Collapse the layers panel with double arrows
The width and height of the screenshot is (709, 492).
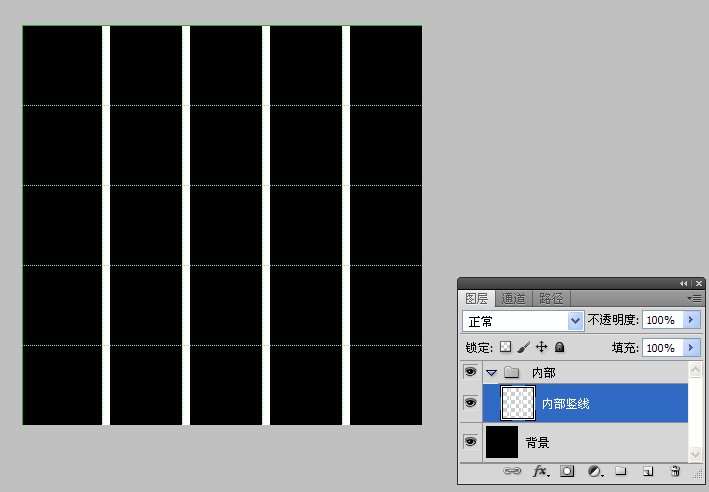pyautogui.click(x=683, y=284)
